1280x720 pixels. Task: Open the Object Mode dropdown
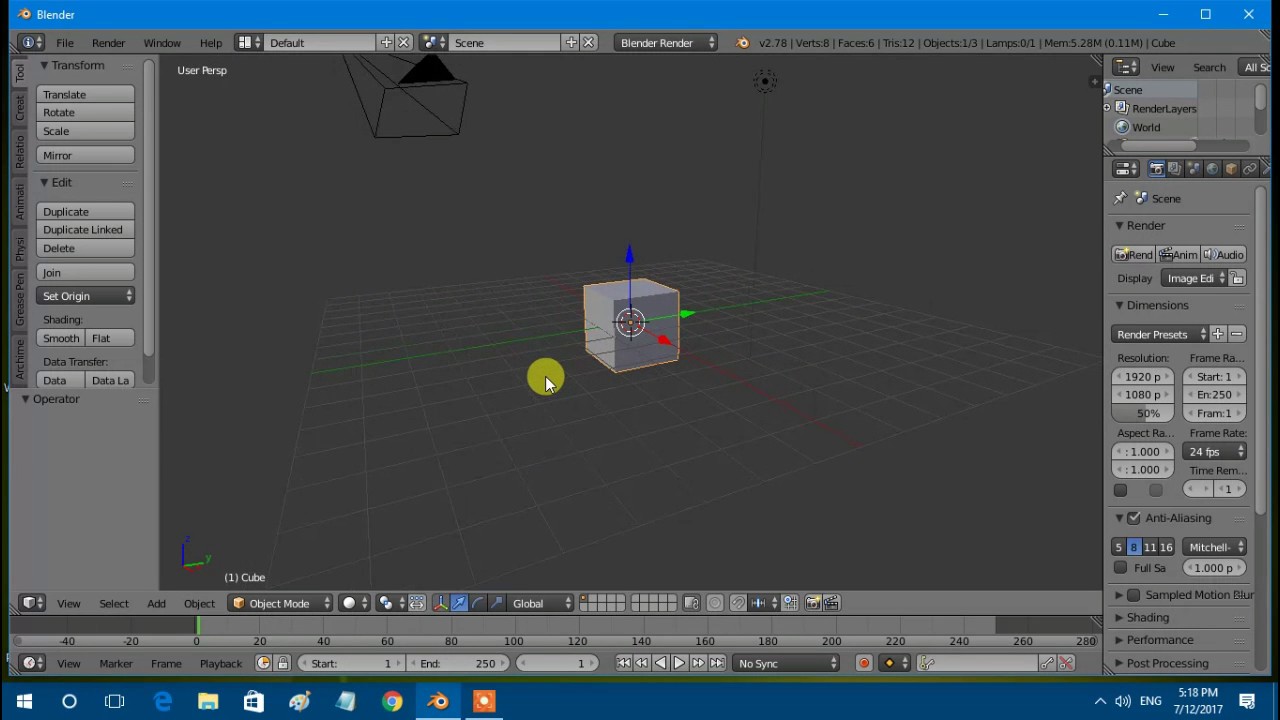coord(280,603)
